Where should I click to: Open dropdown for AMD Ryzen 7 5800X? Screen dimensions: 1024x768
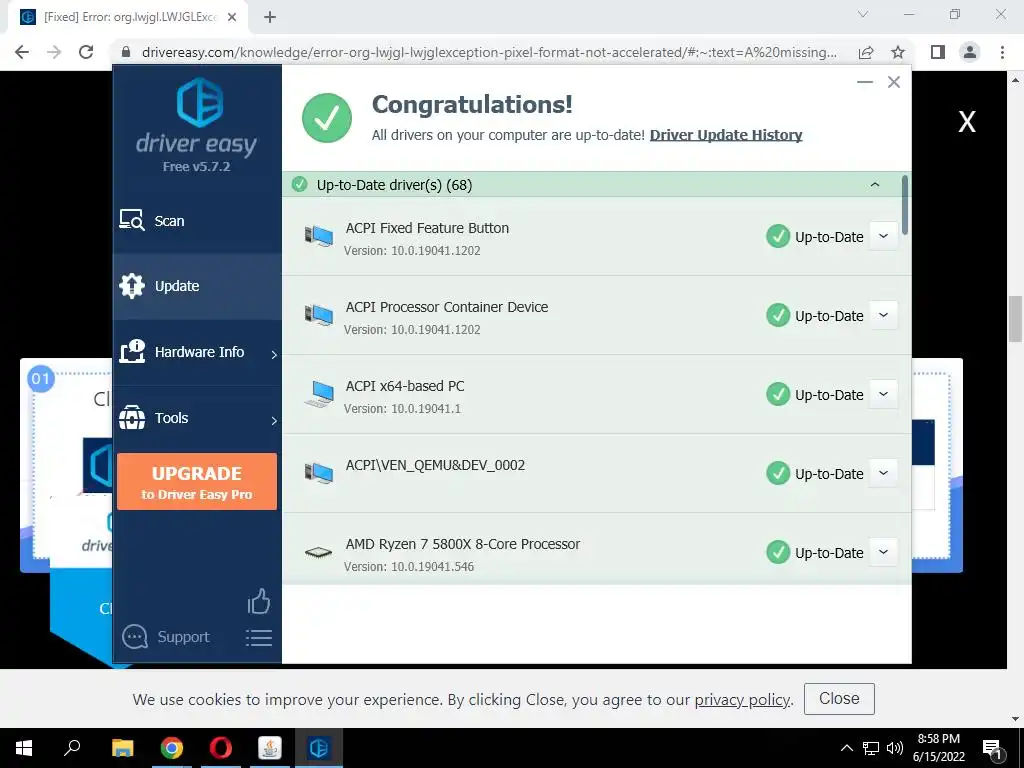[884, 552]
